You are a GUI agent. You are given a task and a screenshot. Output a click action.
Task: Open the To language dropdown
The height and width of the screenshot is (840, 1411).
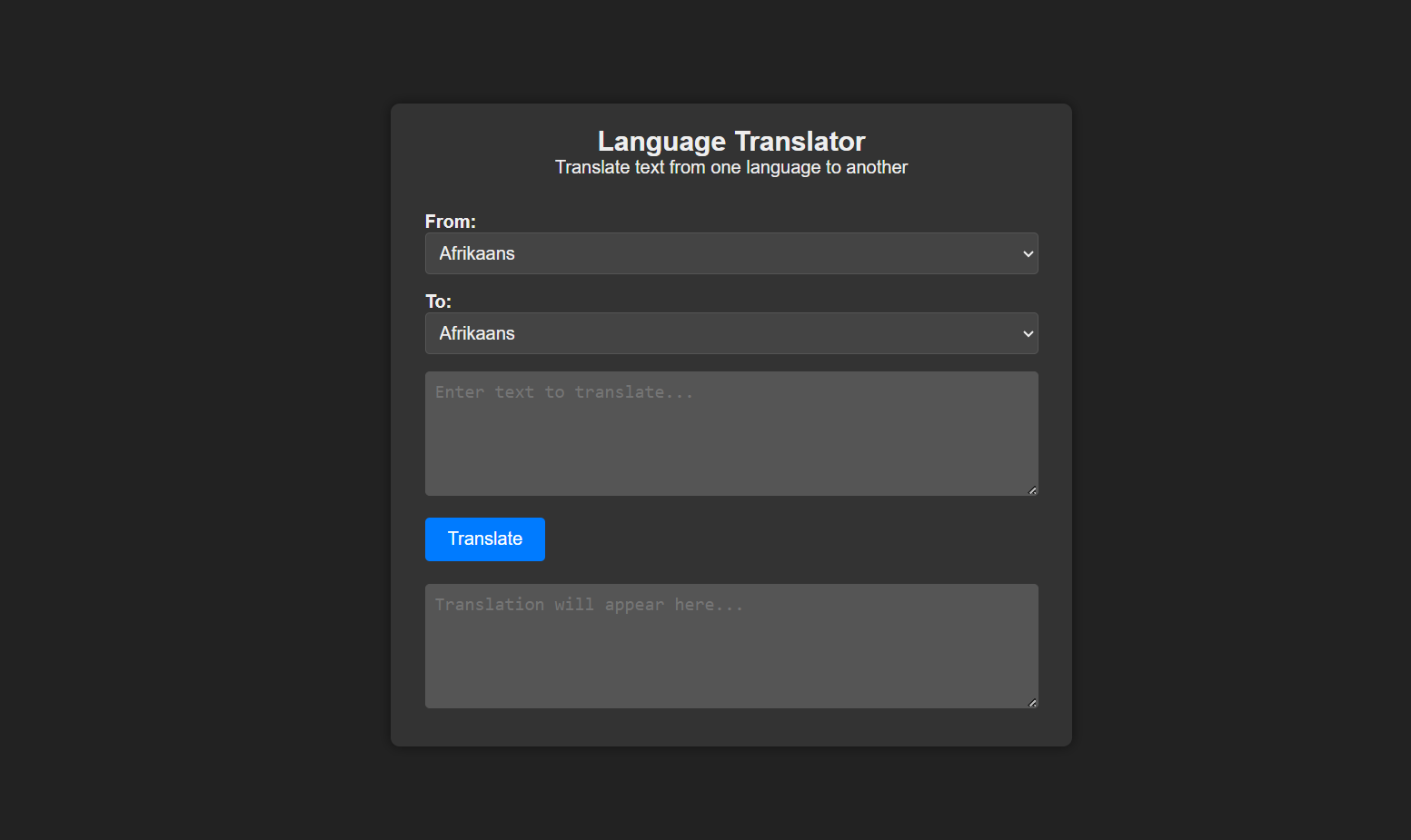click(x=731, y=333)
